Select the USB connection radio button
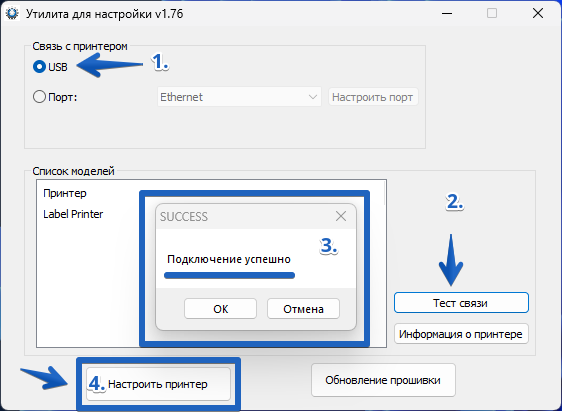Screen dimensions: 562x415 click(39, 67)
